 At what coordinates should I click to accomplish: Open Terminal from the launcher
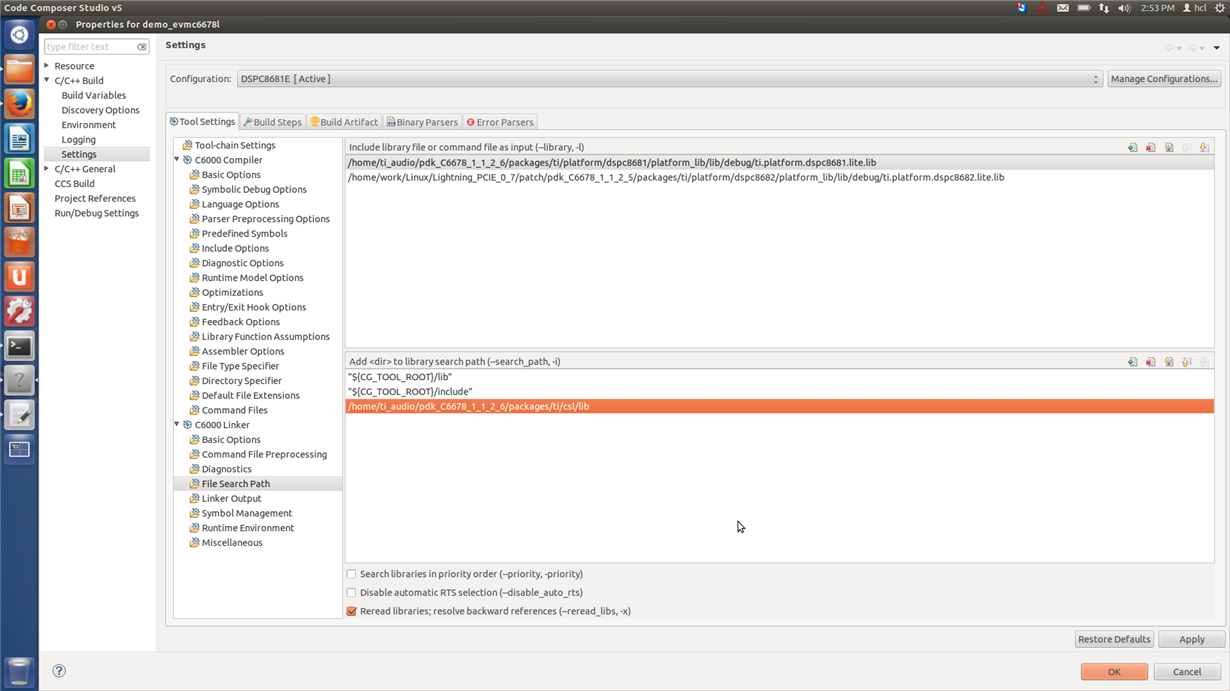click(x=19, y=347)
